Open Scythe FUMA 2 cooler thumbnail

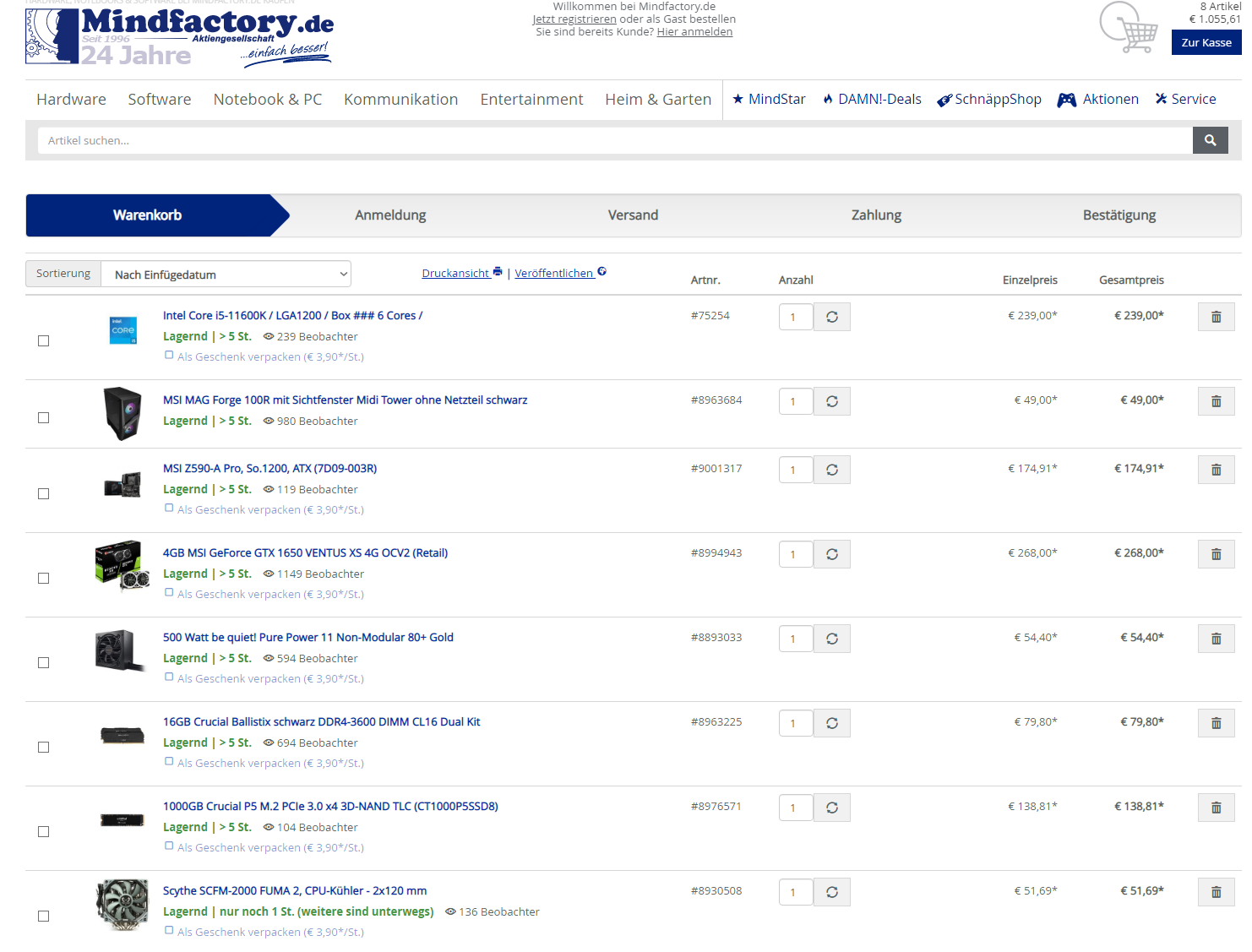coord(122,905)
